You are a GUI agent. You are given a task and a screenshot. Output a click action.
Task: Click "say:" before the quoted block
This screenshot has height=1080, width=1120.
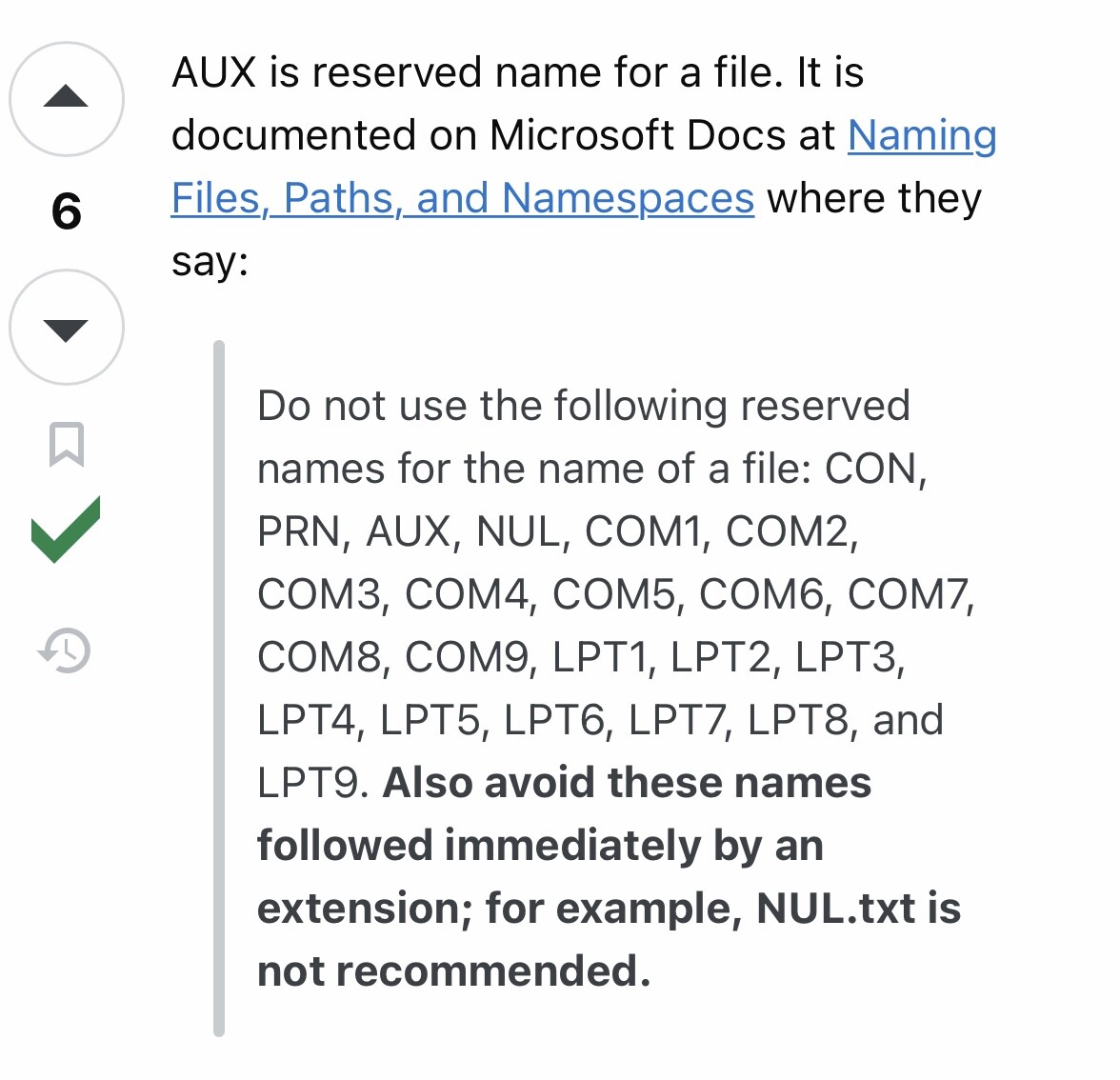point(210,261)
